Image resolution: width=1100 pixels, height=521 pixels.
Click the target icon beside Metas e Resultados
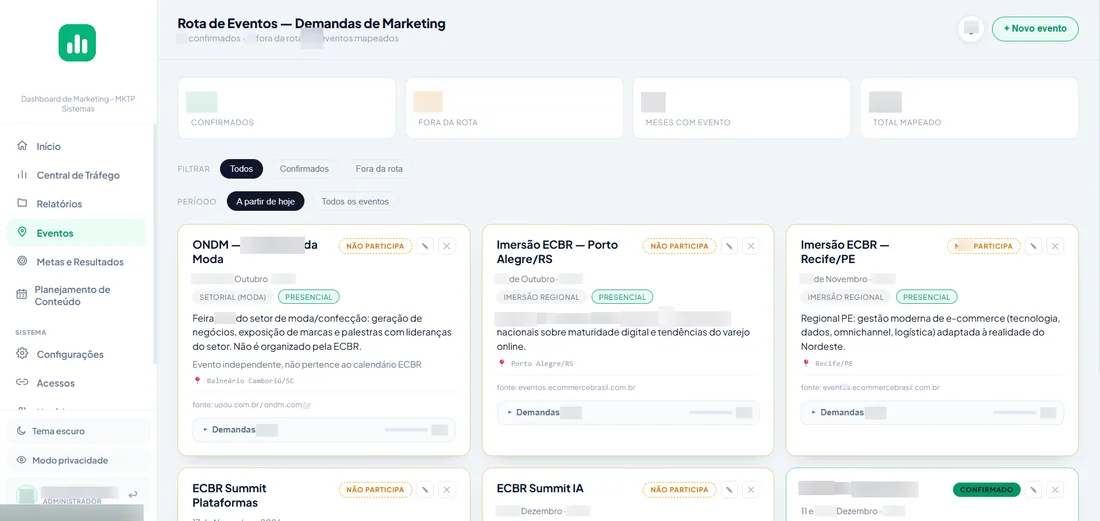22,261
